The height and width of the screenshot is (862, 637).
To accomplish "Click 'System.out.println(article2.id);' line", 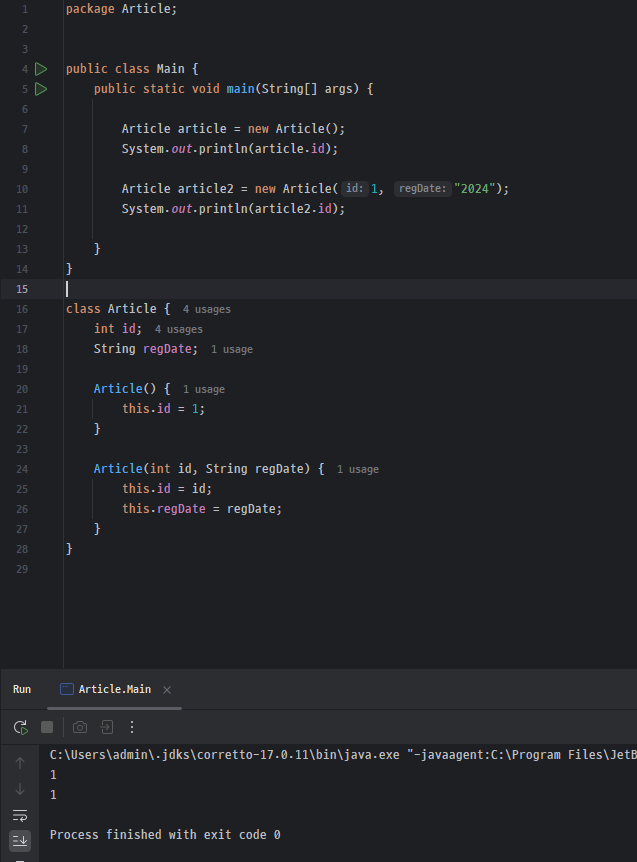I will pyautogui.click(x=233, y=209).
